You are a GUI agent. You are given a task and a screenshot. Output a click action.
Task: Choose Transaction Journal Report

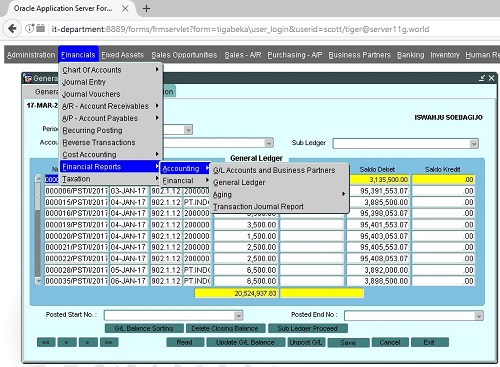280,206
